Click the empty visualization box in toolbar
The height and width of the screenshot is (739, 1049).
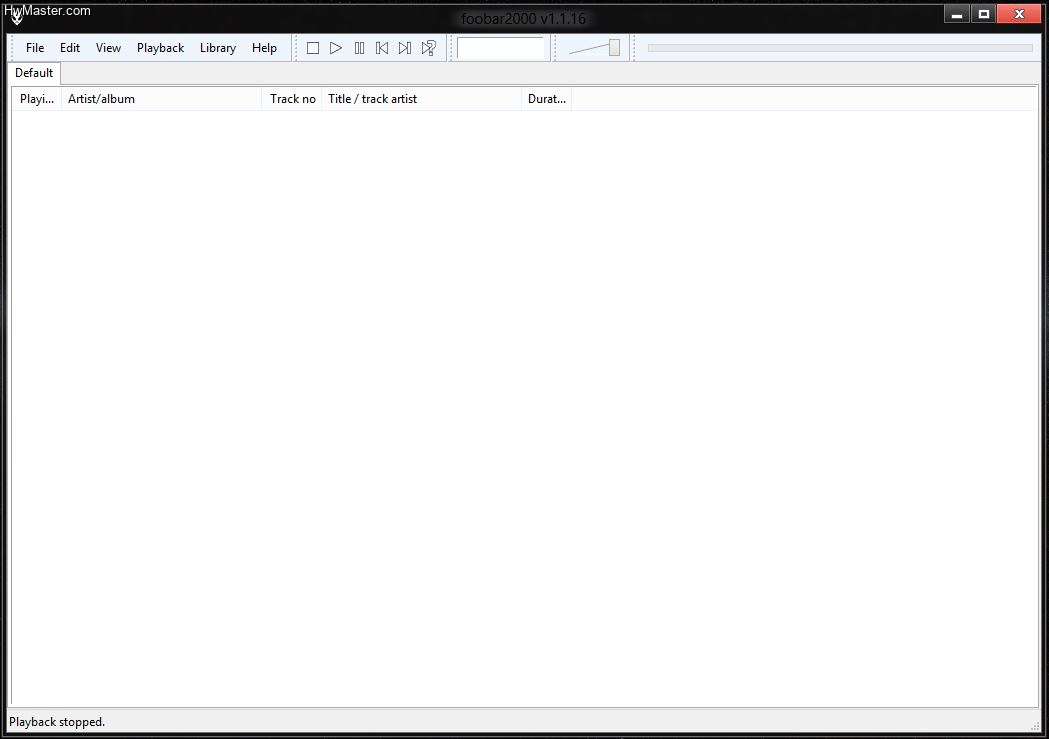tap(500, 48)
